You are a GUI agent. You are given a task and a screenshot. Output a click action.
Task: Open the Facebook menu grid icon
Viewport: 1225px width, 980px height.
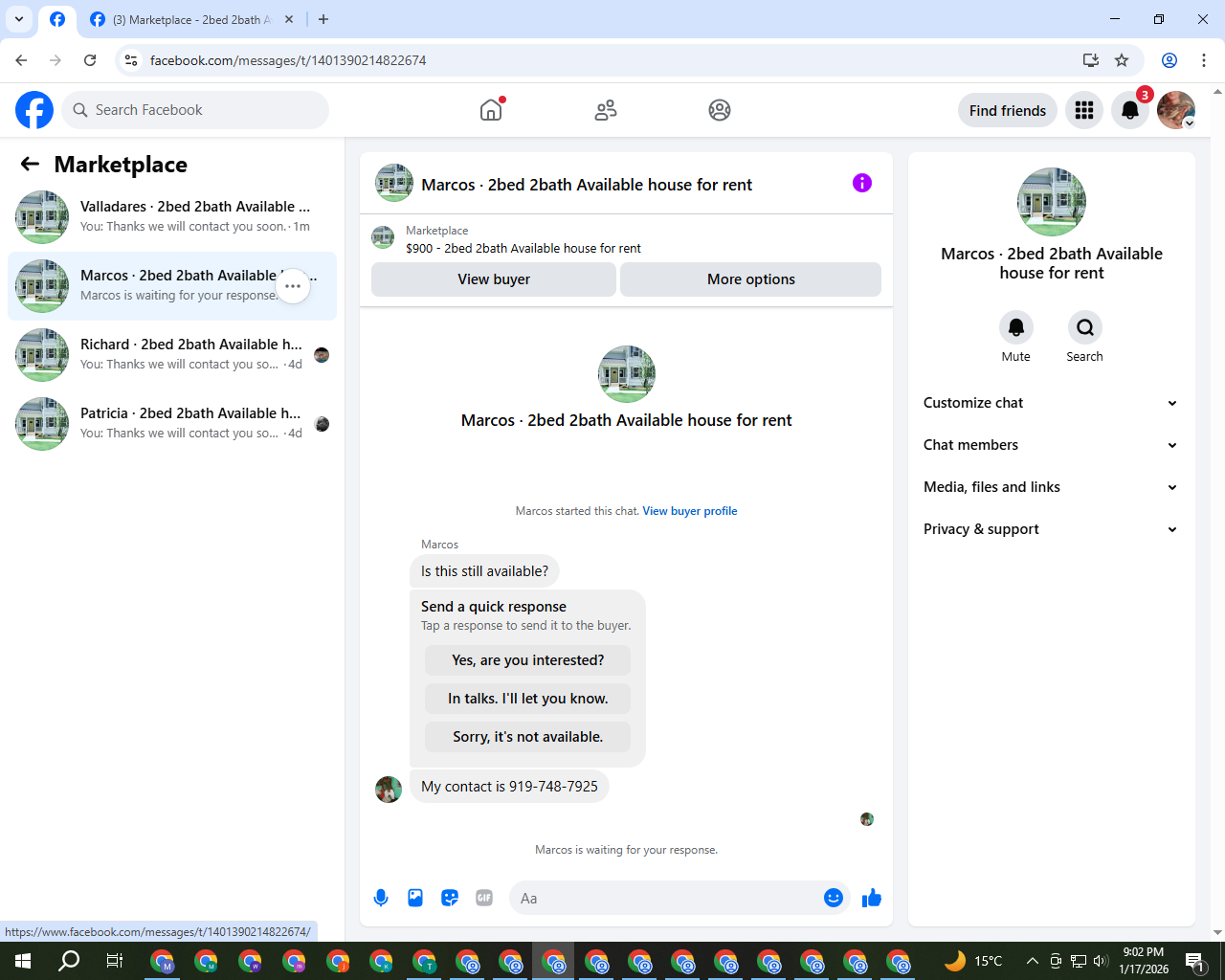pos(1084,110)
